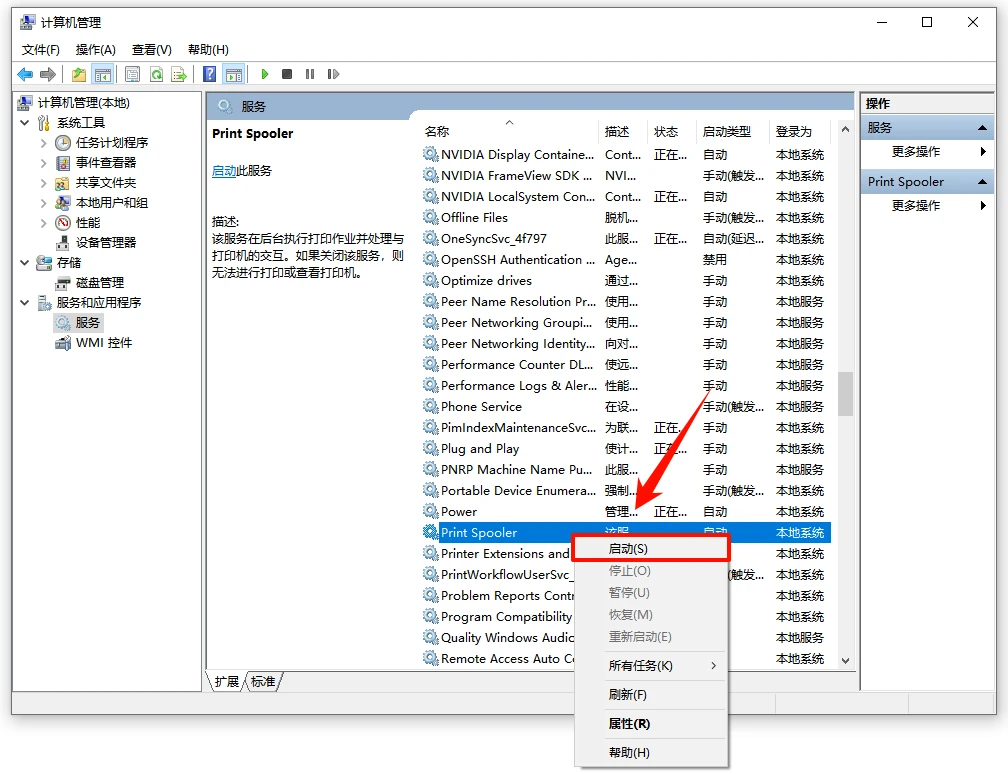Select 磁盘管理 in the tree
The height and width of the screenshot is (774, 1008).
(x=100, y=283)
